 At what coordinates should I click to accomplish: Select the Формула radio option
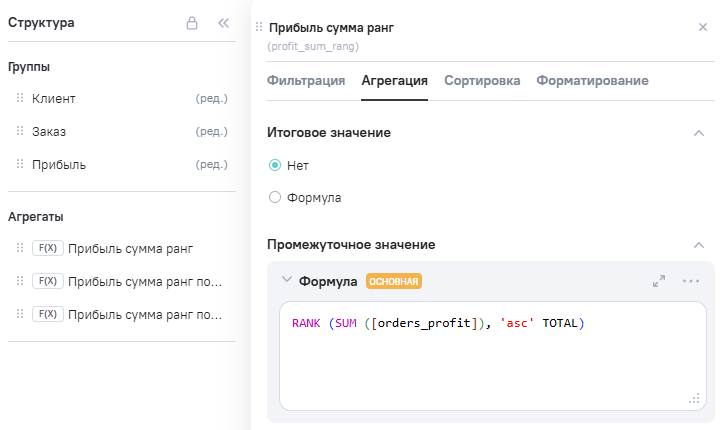coord(275,198)
